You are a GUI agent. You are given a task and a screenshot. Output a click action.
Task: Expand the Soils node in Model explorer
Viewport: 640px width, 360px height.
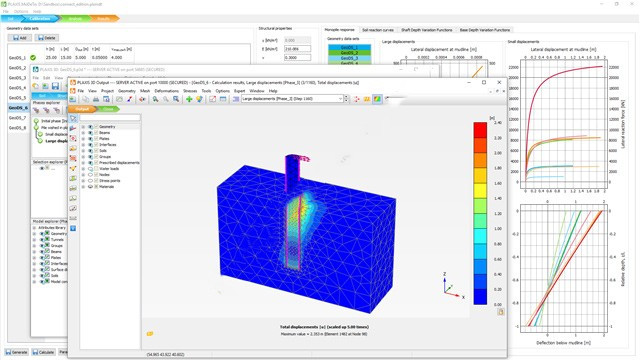click(35, 276)
